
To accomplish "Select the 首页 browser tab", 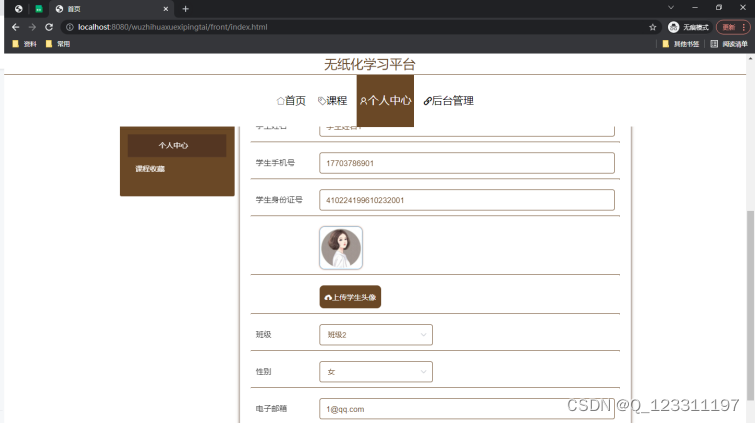I will point(111,9).
